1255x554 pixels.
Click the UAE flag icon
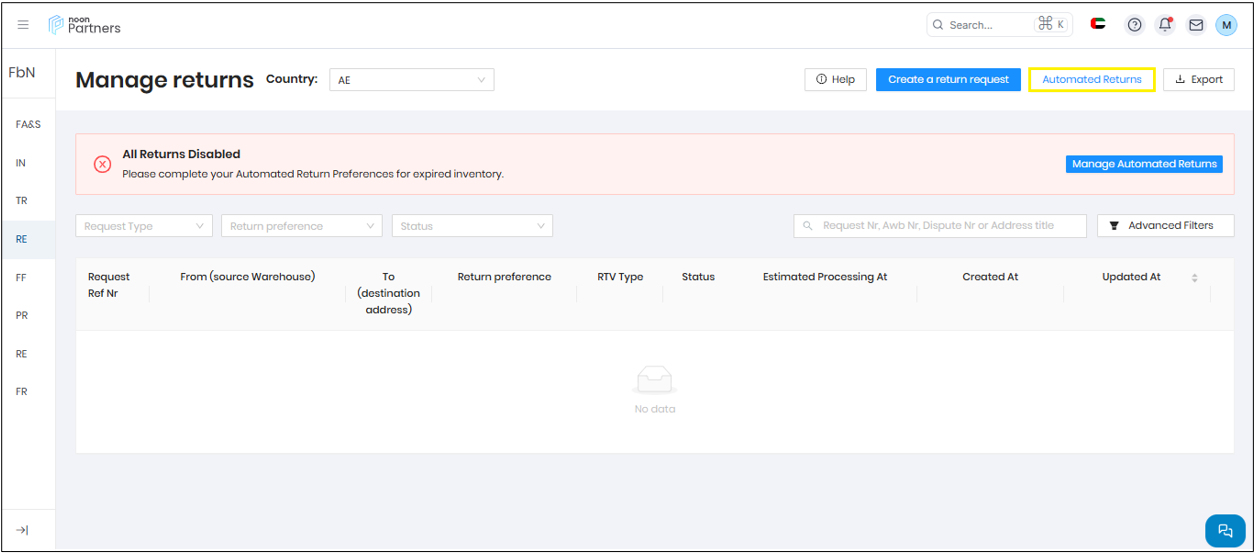point(1098,25)
